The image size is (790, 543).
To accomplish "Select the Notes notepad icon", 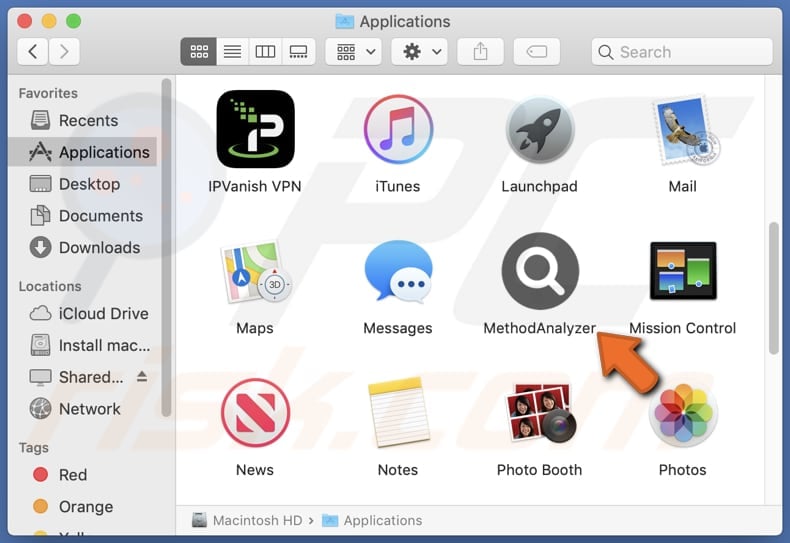I will [398, 413].
